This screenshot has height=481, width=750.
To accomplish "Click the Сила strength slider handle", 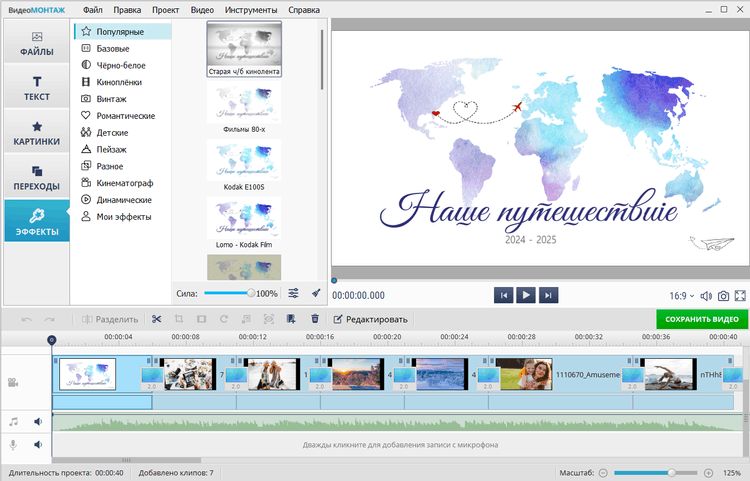I will click(x=251, y=293).
